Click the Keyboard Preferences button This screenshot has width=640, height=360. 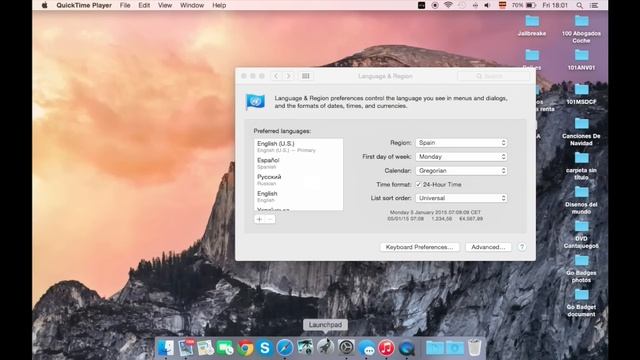coord(419,247)
